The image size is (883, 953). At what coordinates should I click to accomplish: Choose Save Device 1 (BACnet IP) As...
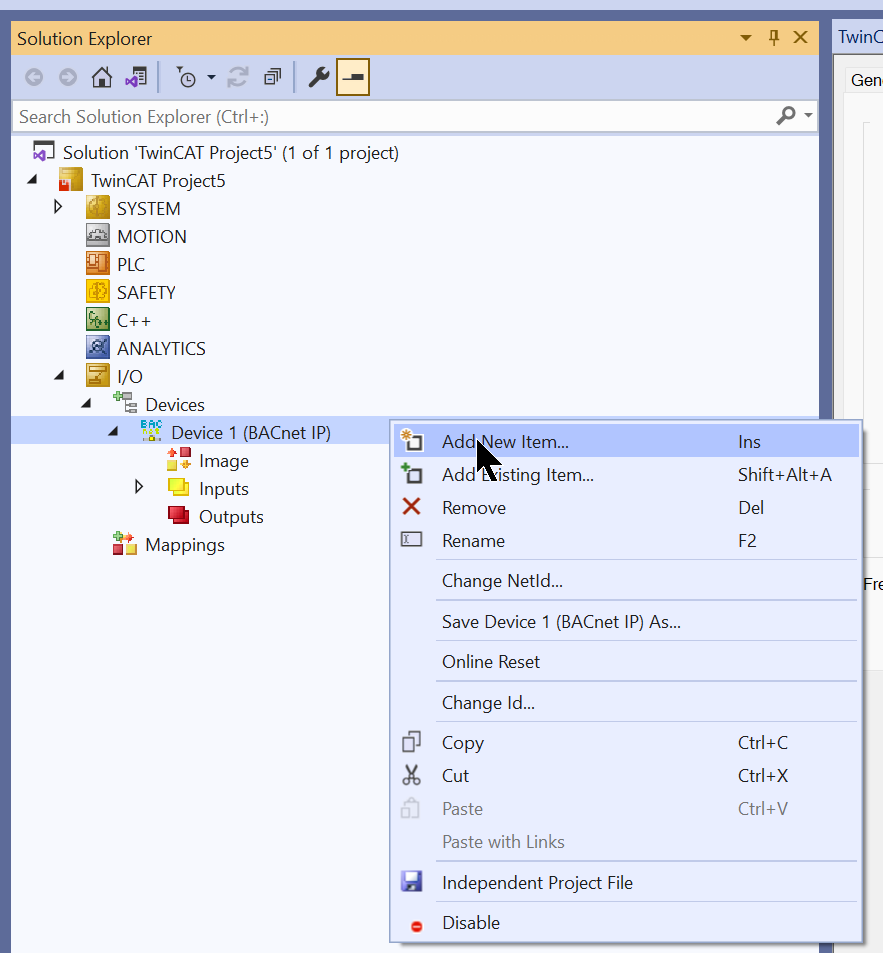pos(627,622)
